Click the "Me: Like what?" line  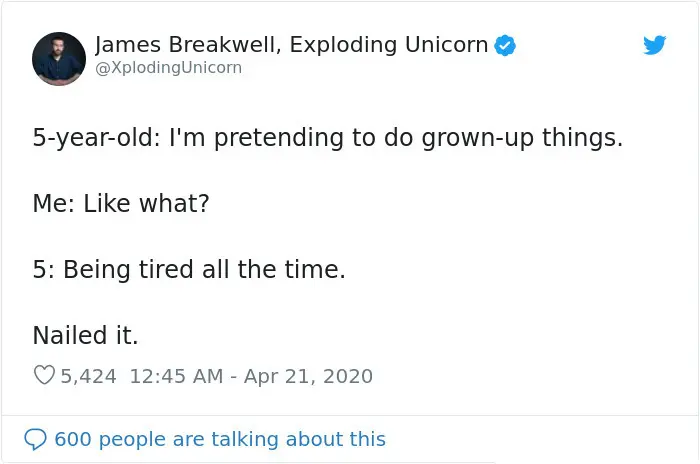(121, 203)
